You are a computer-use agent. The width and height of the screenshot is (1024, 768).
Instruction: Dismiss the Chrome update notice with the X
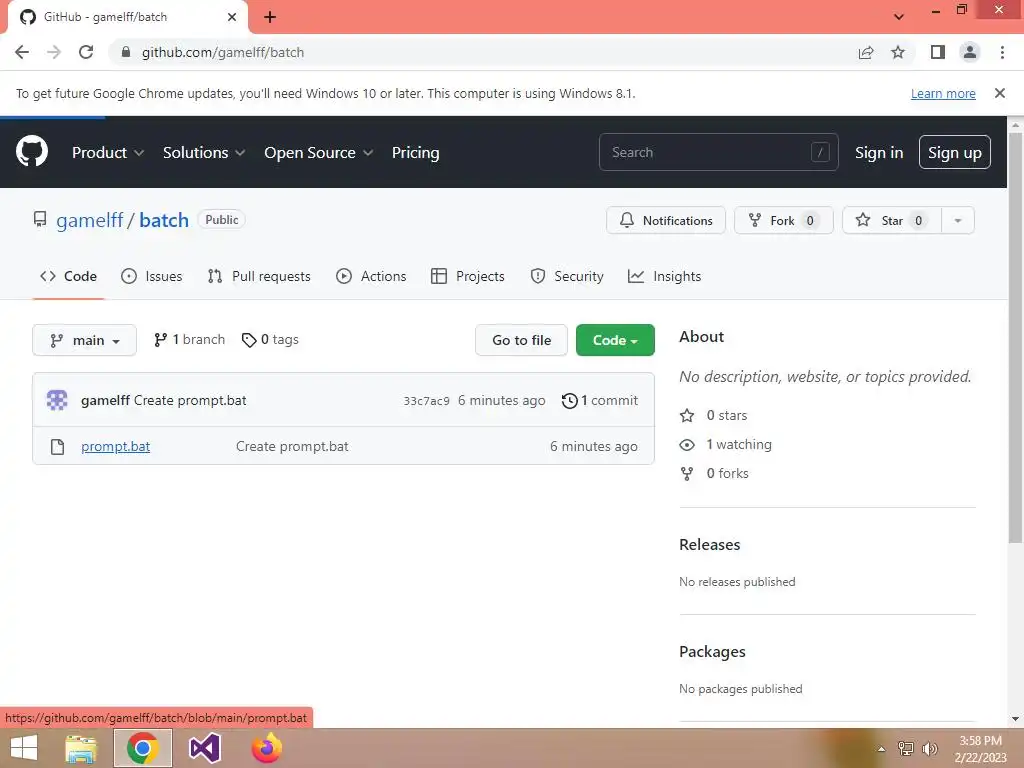tap(999, 93)
